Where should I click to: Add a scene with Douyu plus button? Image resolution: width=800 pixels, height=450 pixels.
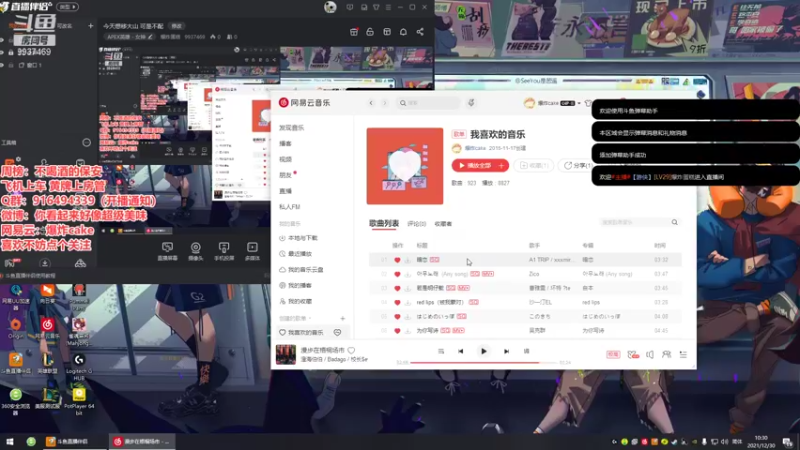coord(90,26)
